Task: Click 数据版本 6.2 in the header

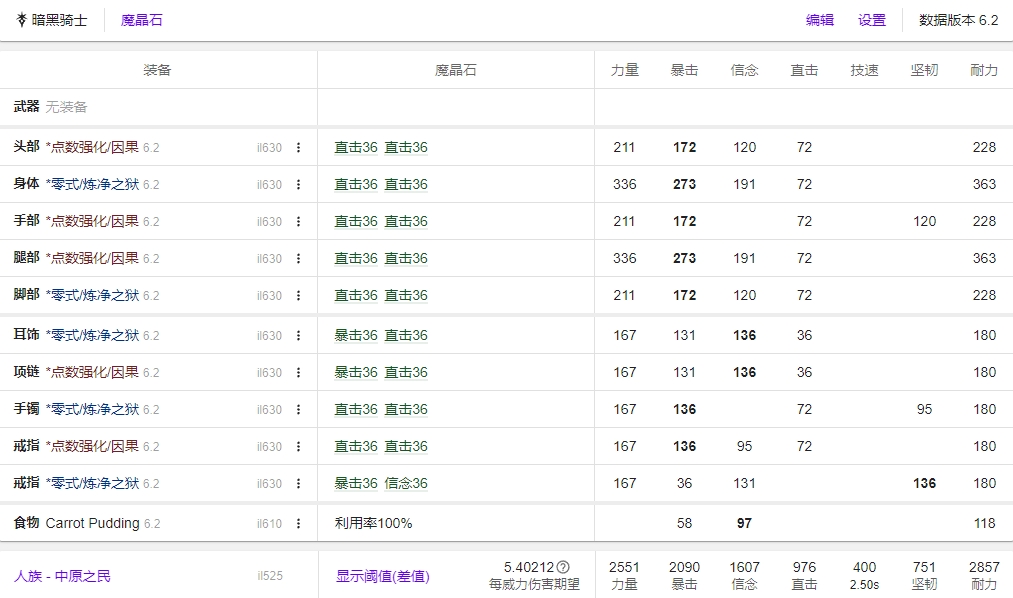Action: pyautogui.click(x=955, y=19)
